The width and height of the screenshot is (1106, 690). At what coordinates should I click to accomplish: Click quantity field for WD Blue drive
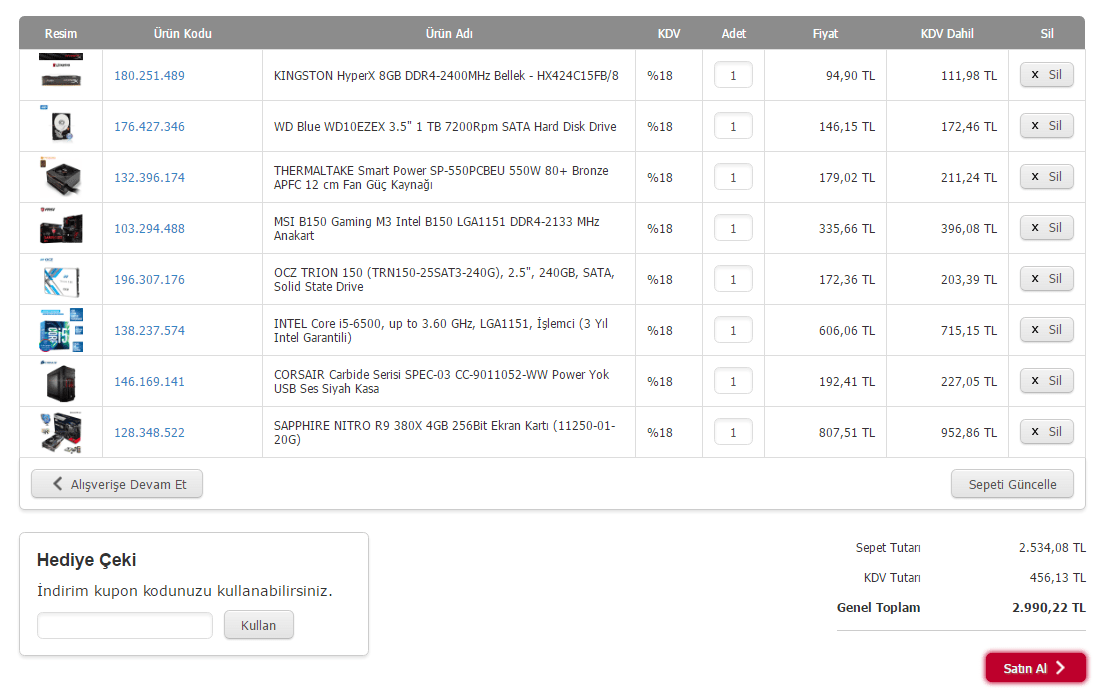(x=733, y=126)
